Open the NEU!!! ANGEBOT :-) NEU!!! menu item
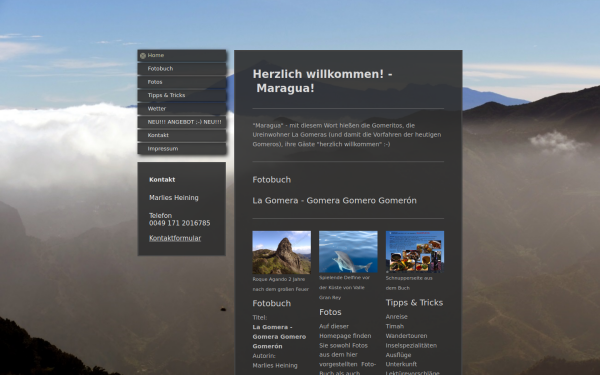This screenshot has width=600, height=375. (182, 122)
